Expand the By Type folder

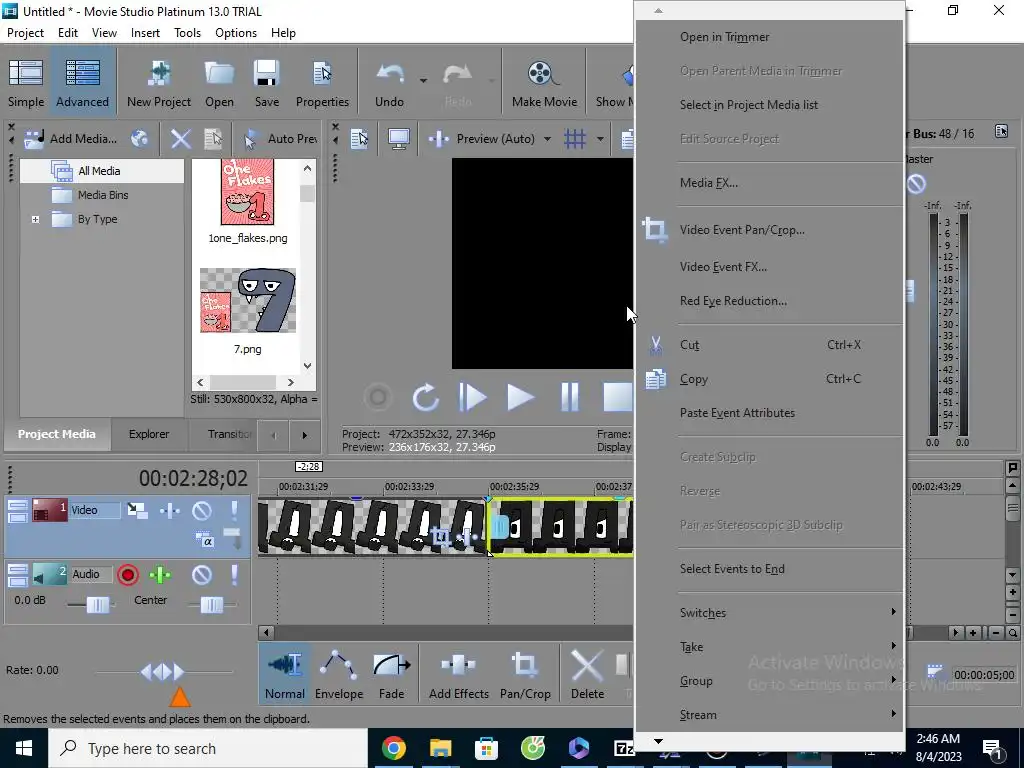[x=36, y=219]
